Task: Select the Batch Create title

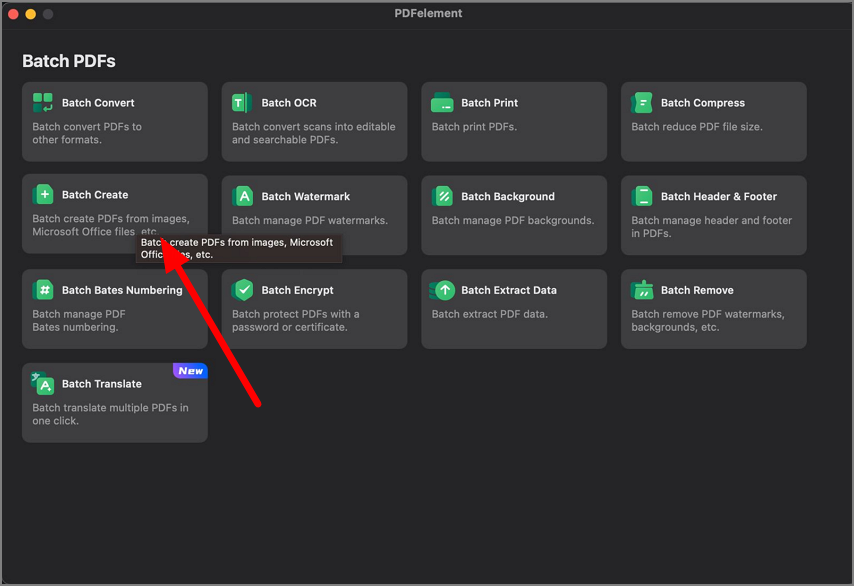Action: click(x=95, y=195)
